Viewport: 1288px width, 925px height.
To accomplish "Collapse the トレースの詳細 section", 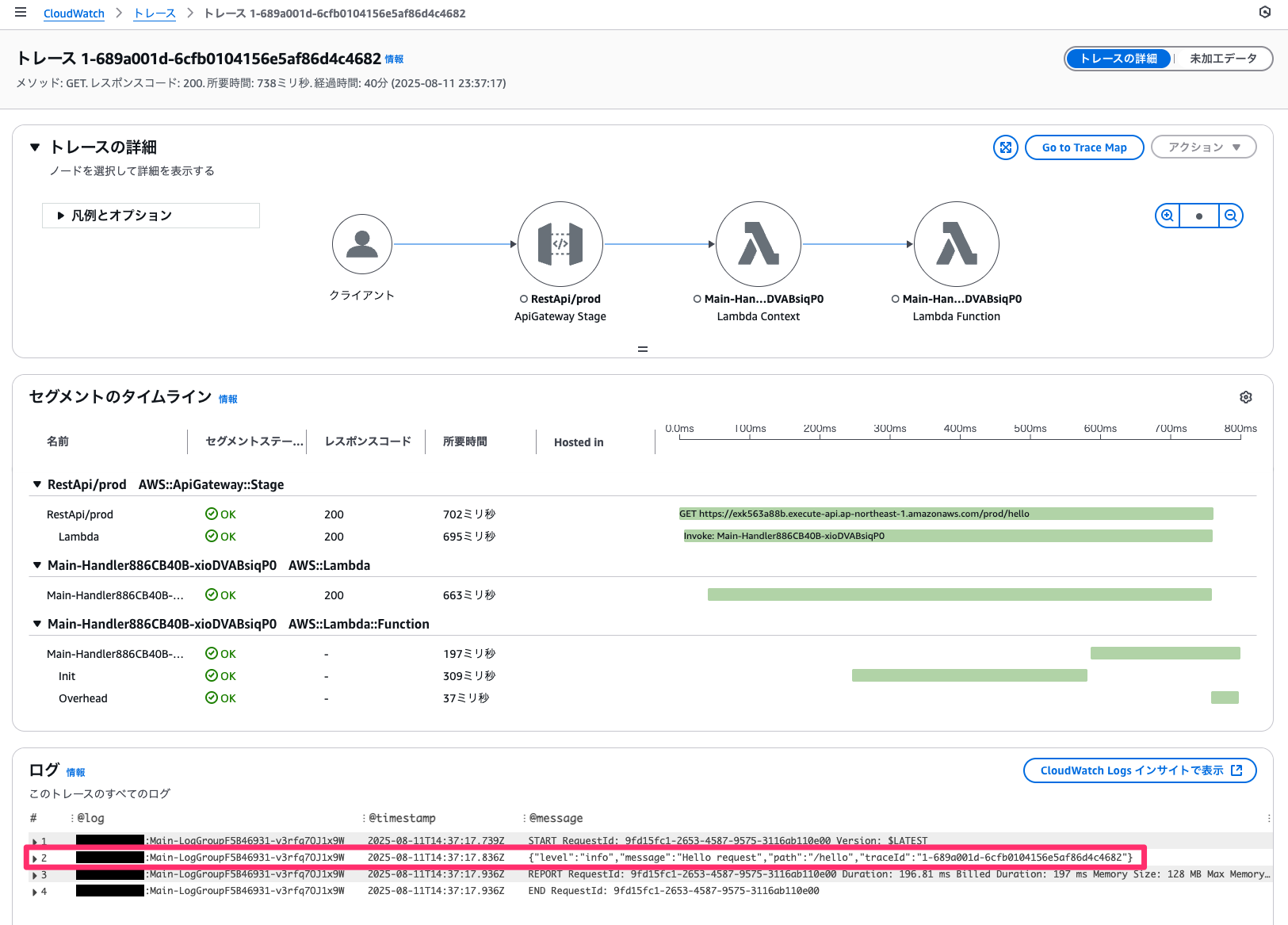I will click(35, 147).
